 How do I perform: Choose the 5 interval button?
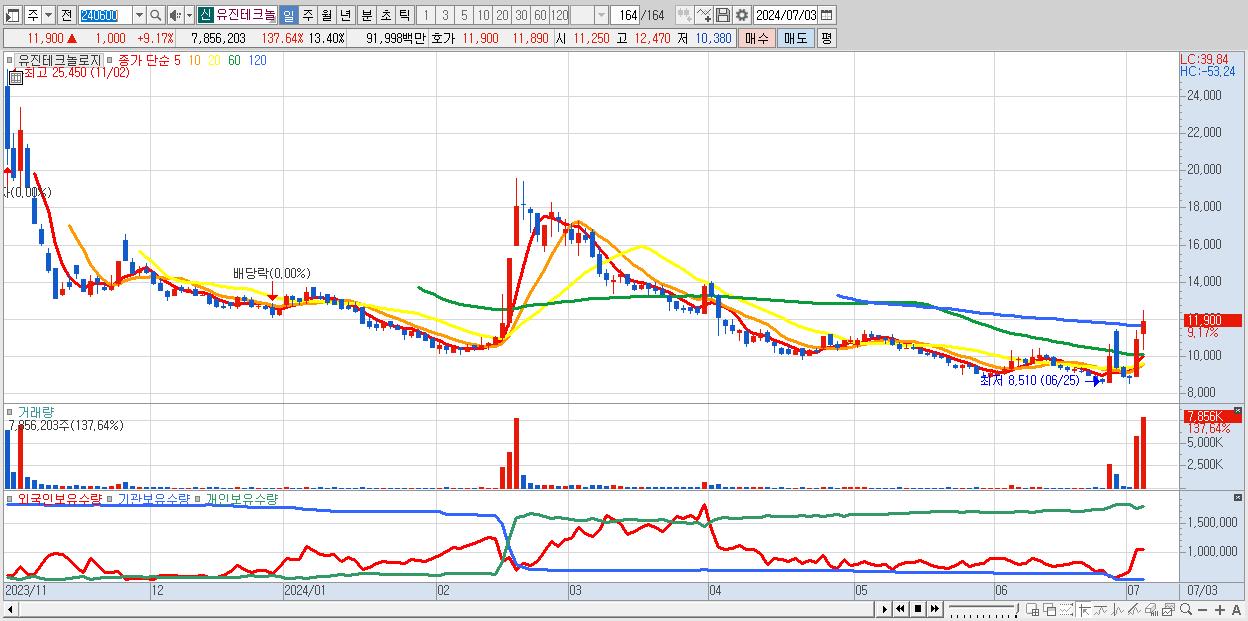click(464, 15)
